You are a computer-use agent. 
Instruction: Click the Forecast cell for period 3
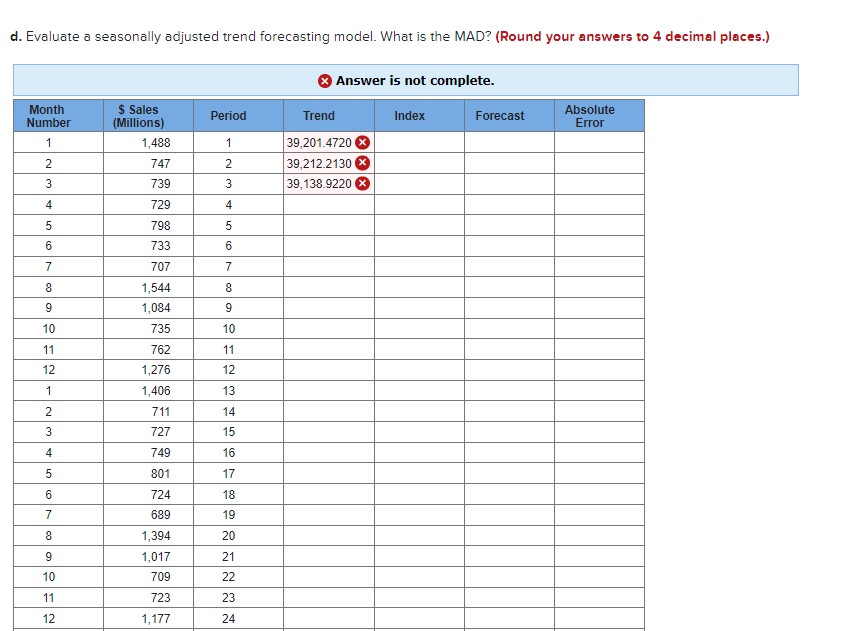tap(510, 184)
